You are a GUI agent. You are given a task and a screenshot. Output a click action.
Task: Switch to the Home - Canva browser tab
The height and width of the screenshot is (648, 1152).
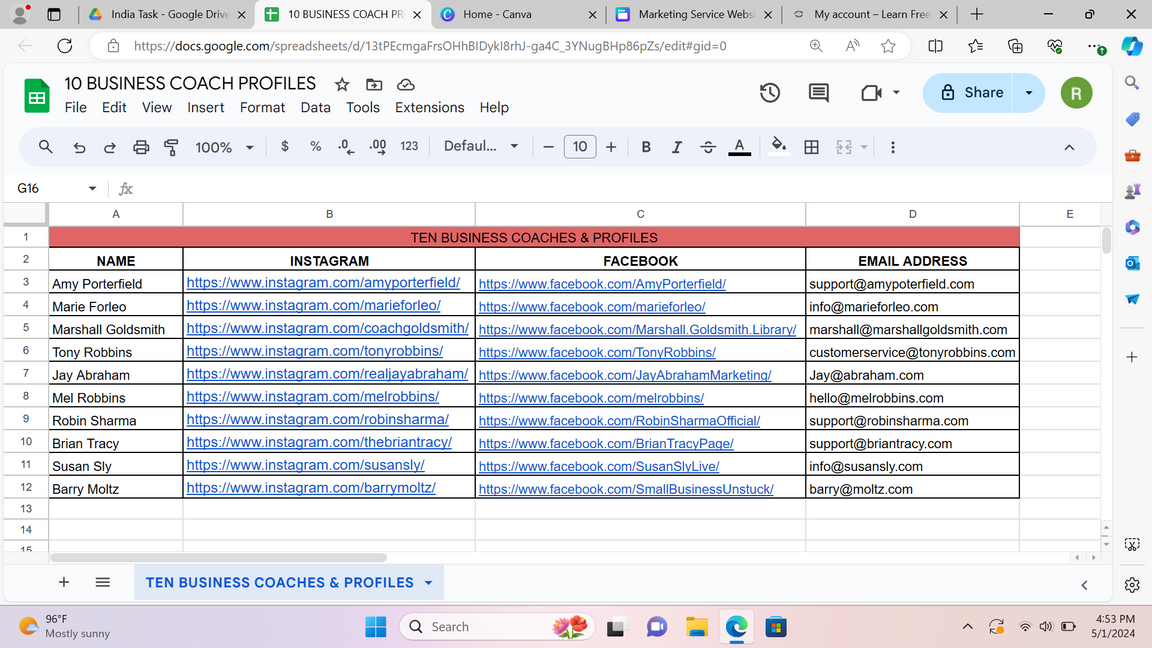[519, 14]
